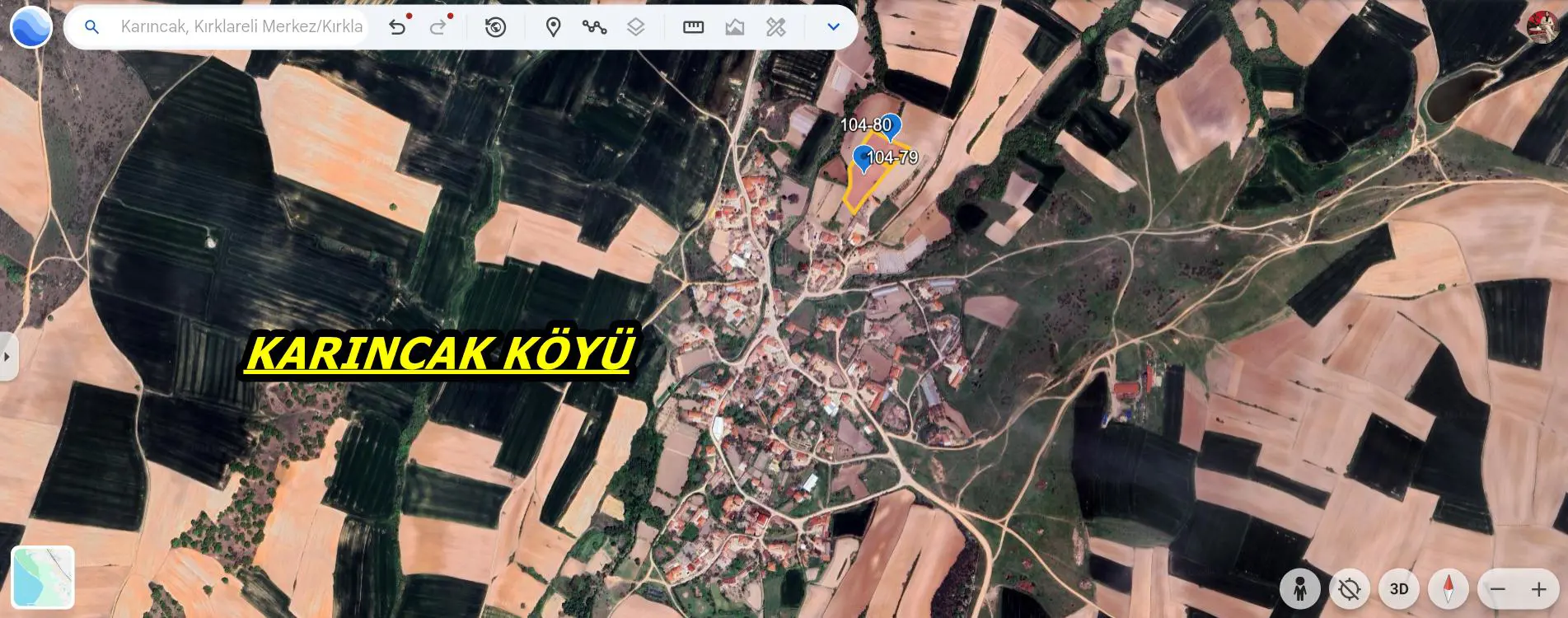Select placemark pin 104-79
This screenshot has height=618, width=1568.
click(863, 157)
